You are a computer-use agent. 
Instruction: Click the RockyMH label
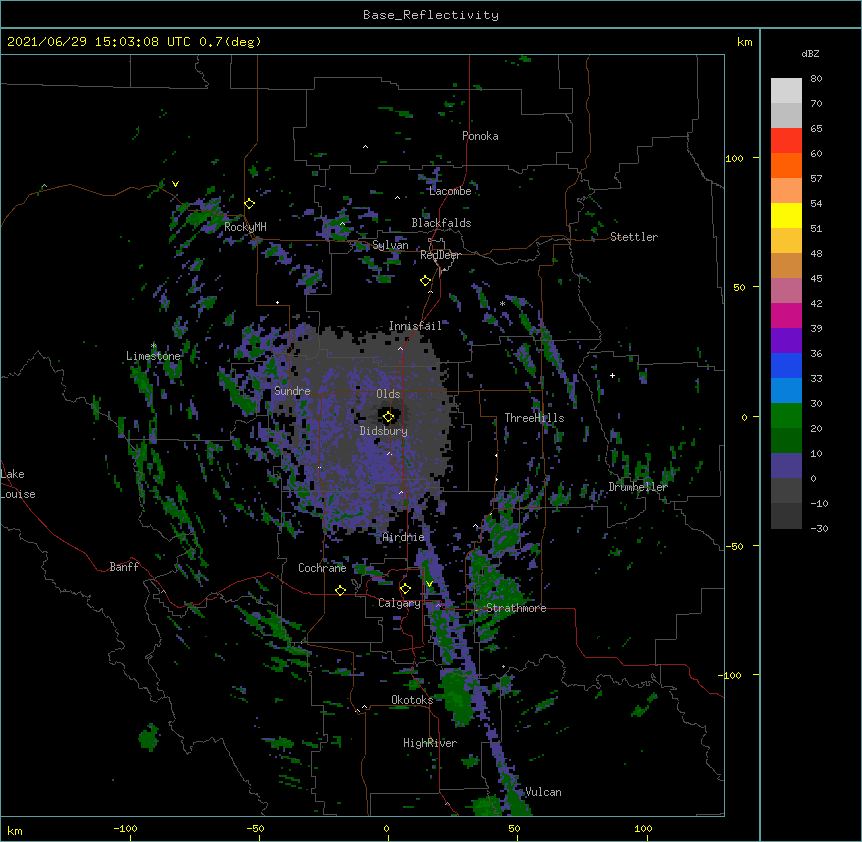click(245, 227)
